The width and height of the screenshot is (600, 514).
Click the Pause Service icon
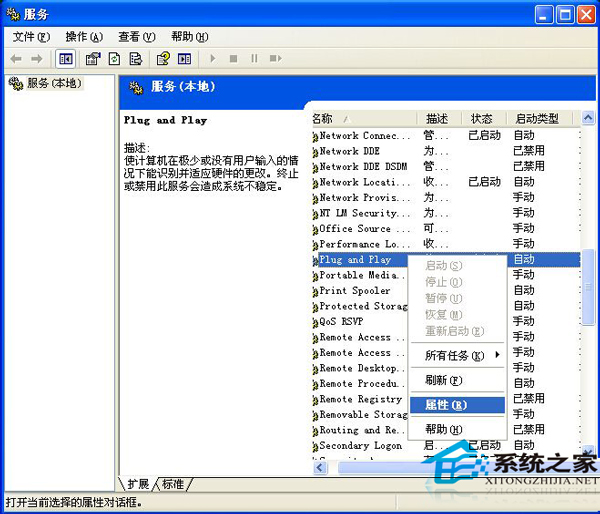click(254, 59)
